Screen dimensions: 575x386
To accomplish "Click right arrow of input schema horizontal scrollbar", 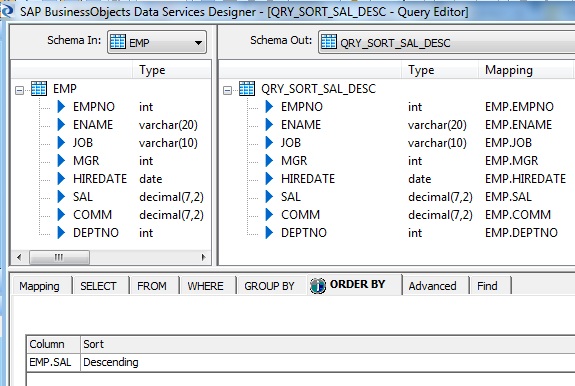I will click(204, 257).
